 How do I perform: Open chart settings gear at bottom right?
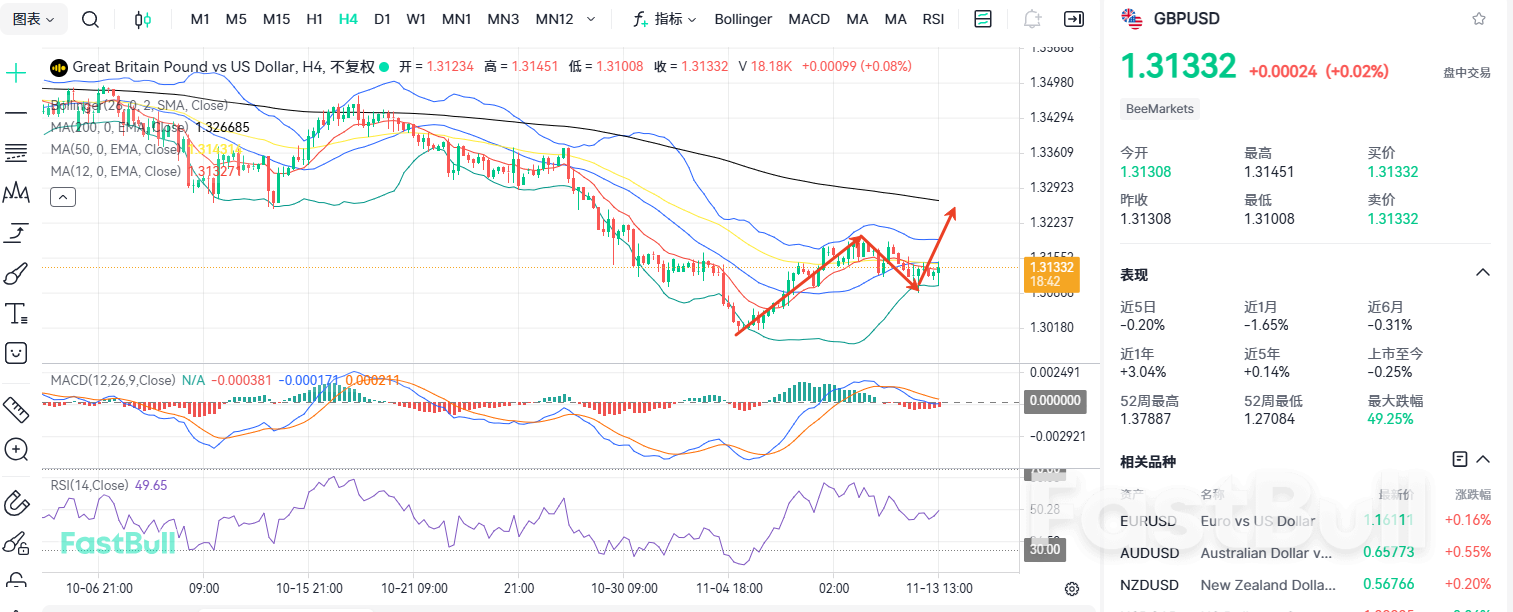click(x=1072, y=588)
